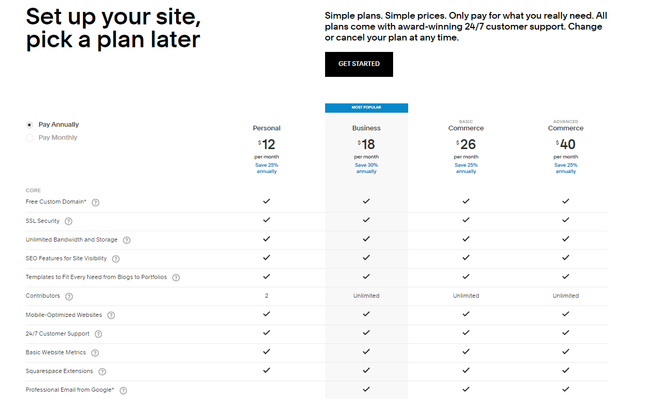
Task: Click Basic Commerce checkmark for Basic Website Metrics
Action: tap(466, 352)
